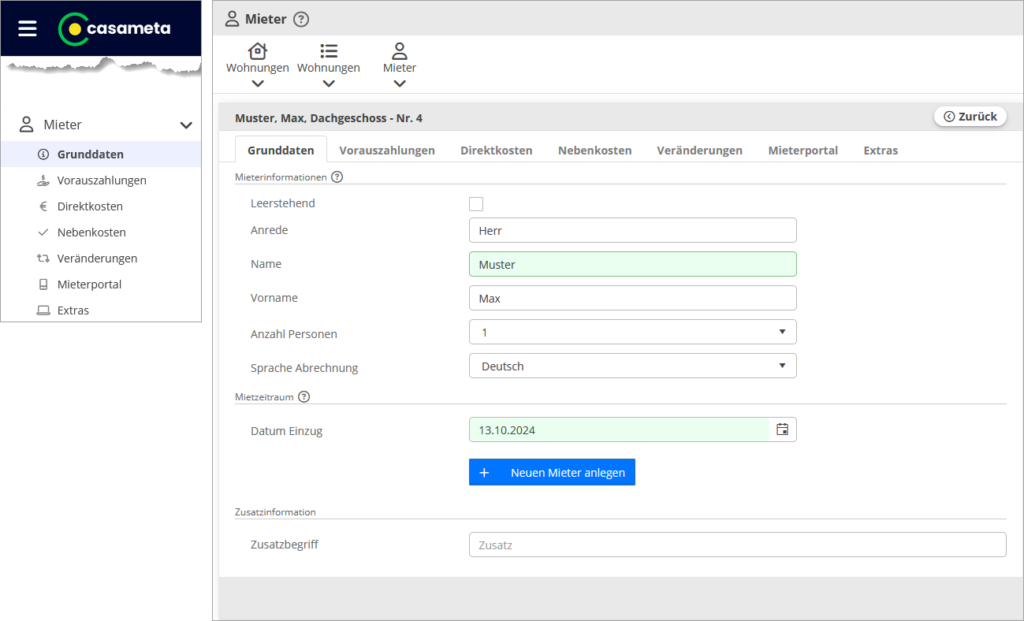
Task: Click help icon beside Mietzeitraum
Action: pyautogui.click(x=304, y=397)
